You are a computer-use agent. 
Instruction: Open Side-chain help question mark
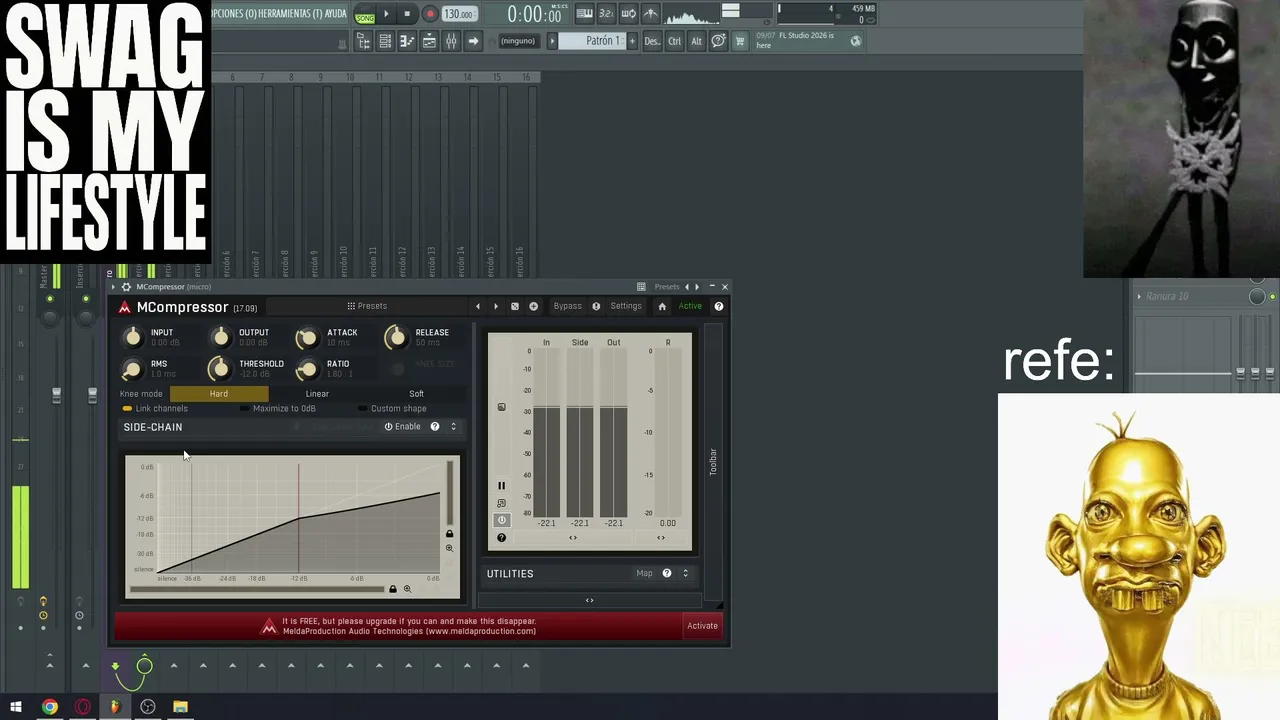[x=435, y=427]
